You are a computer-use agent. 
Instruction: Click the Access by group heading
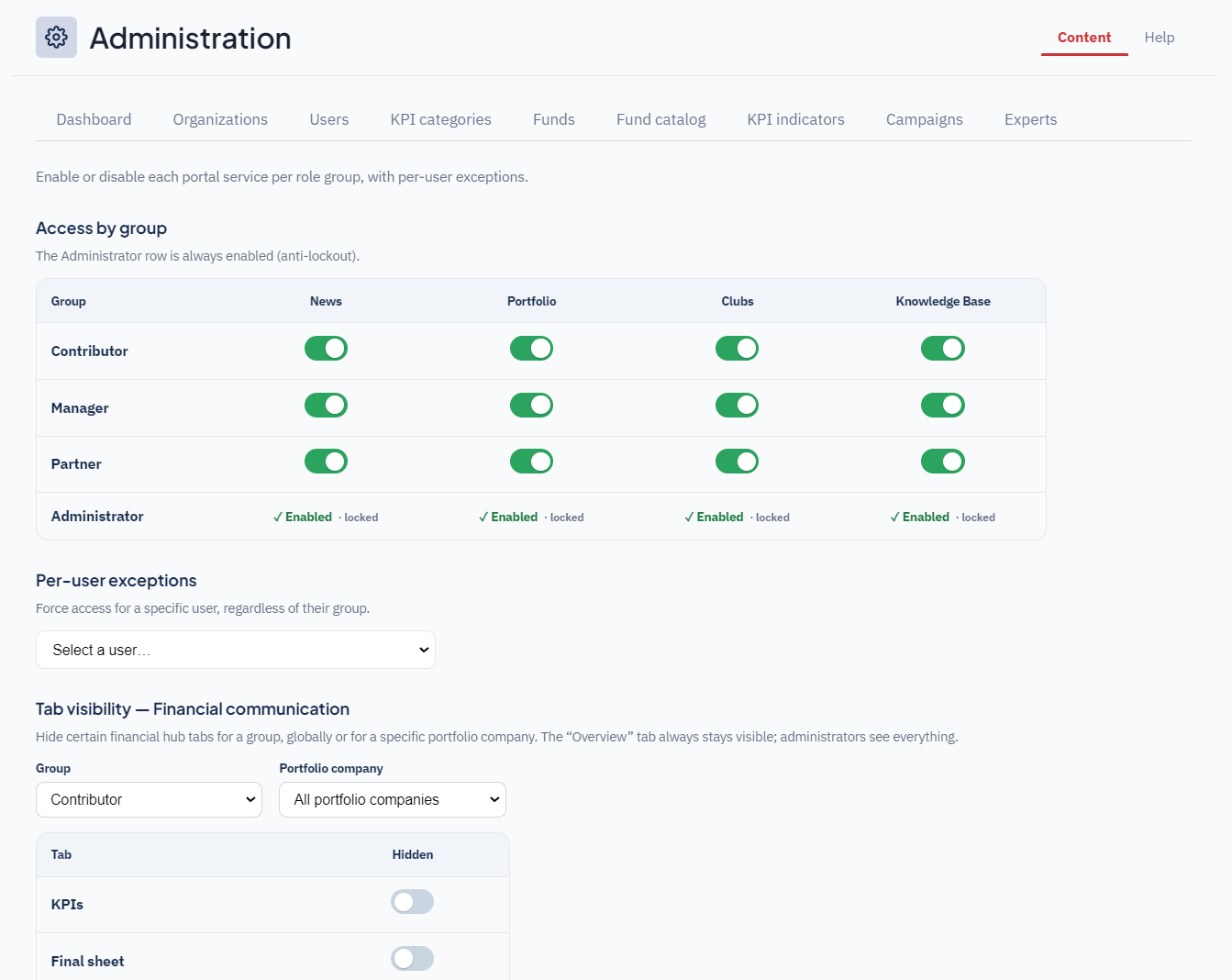tap(101, 228)
